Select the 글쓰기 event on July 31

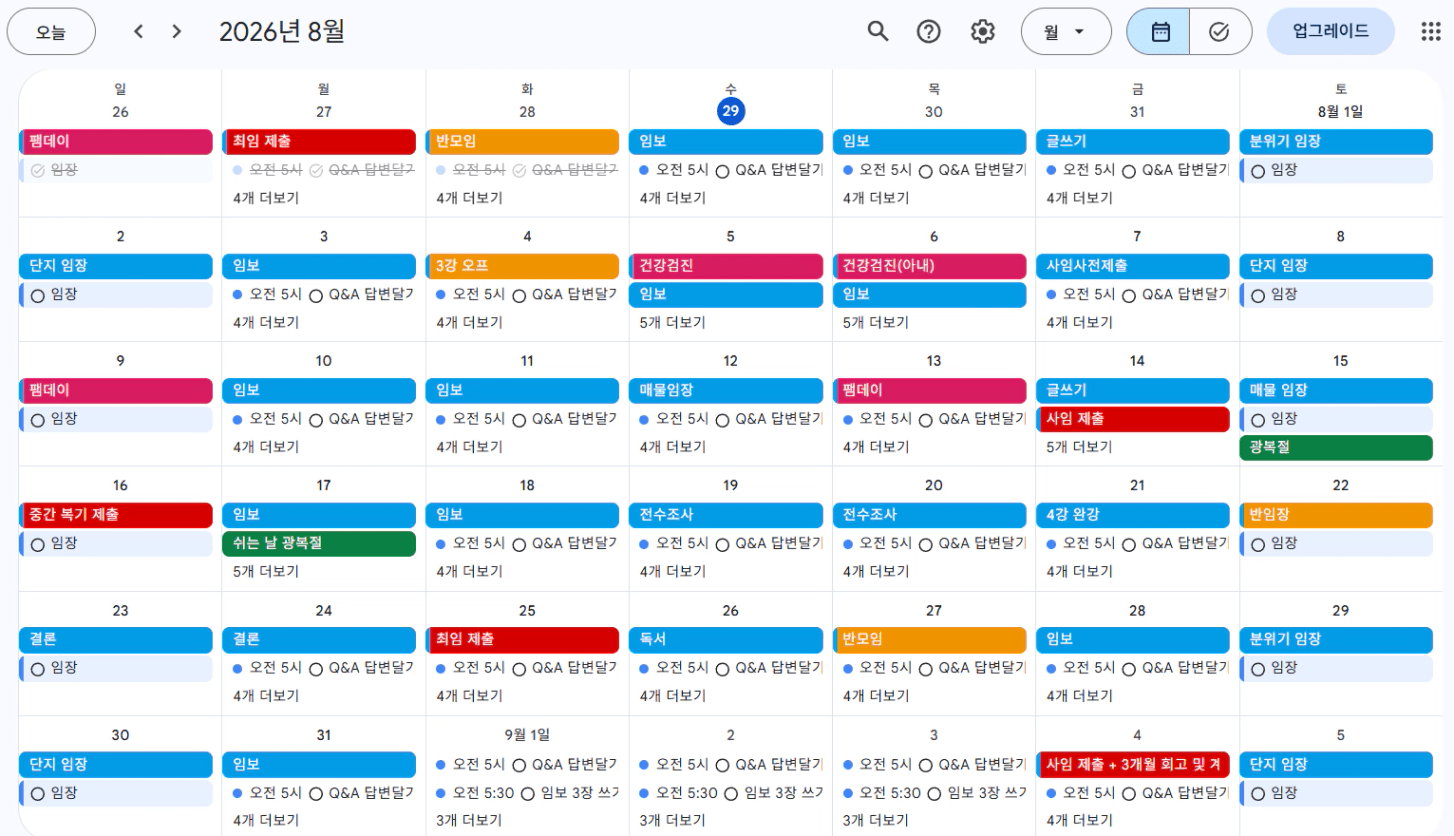(x=1133, y=142)
